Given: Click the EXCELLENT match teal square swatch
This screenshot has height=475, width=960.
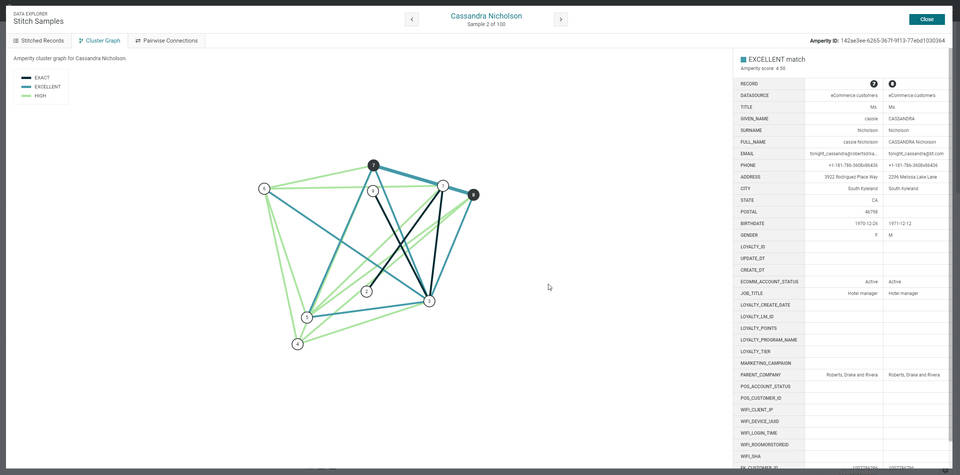Looking at the screenshot, I should coord(744,60).
